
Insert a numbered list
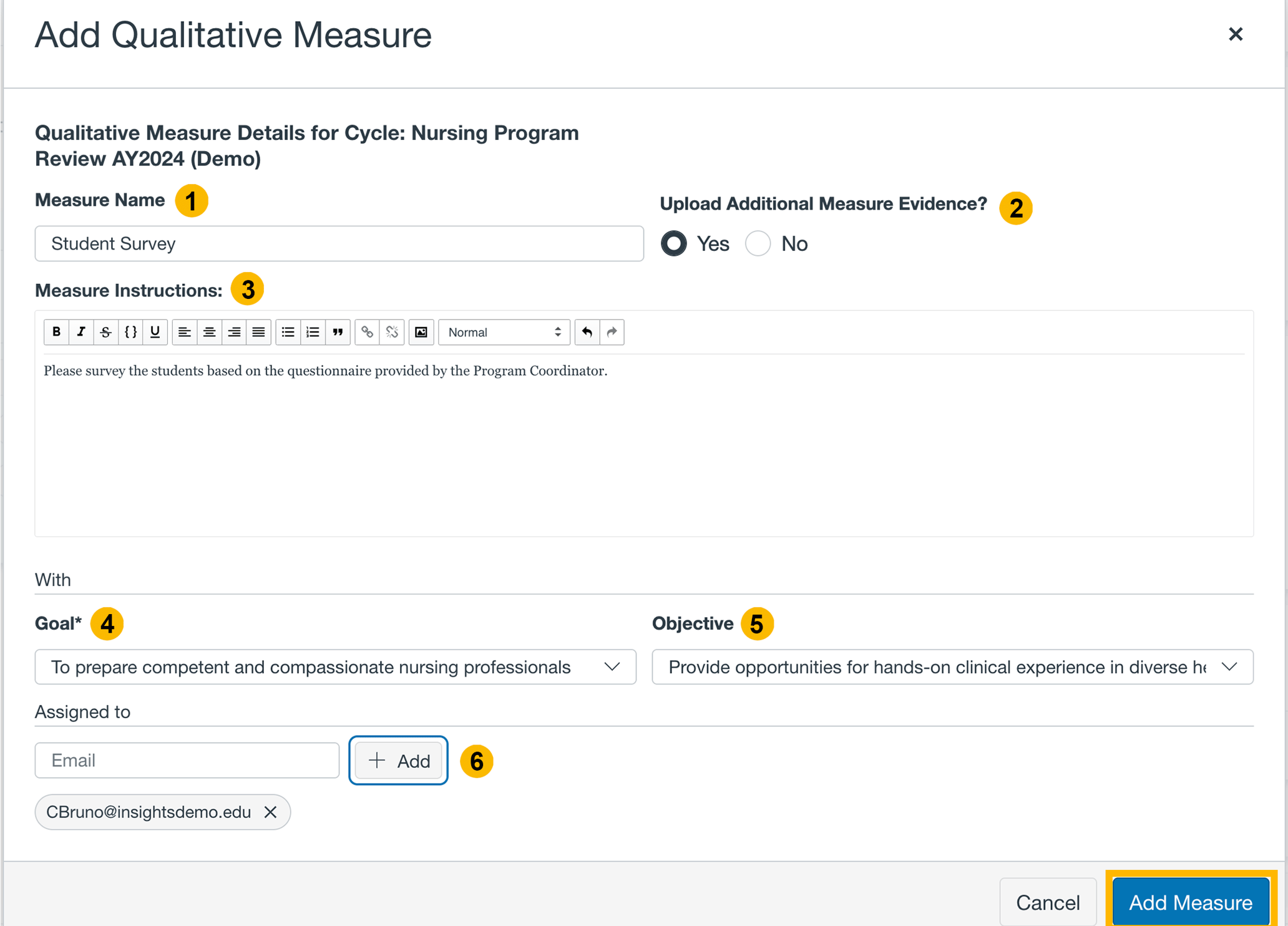click(x=313, y=332)
